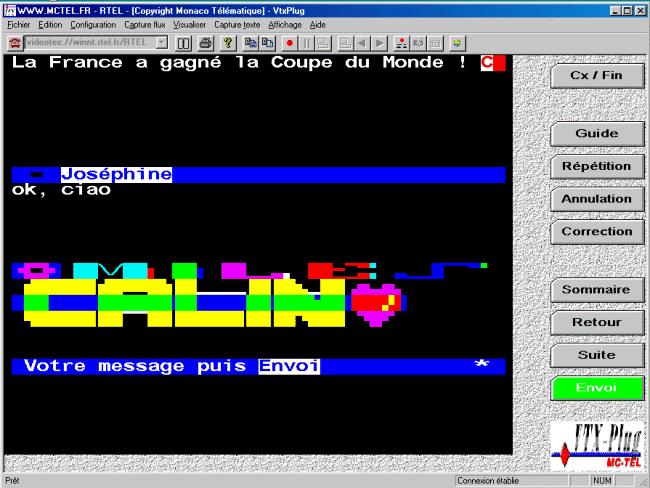Click the Sommaire button
Image resolution: width=650 pixels, height=488 pixels.
(x=597, y=289)
